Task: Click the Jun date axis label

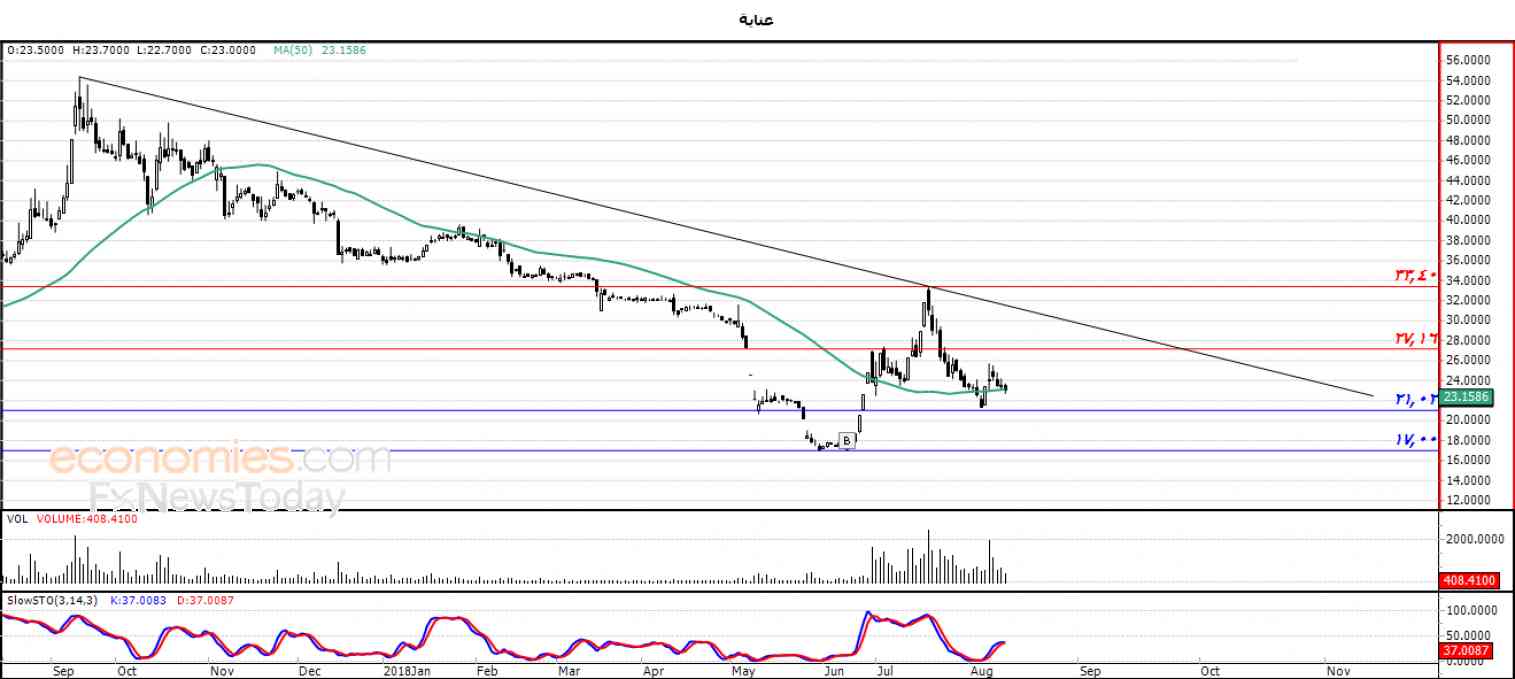Action: pyautogui.click(x=834, y=670)
